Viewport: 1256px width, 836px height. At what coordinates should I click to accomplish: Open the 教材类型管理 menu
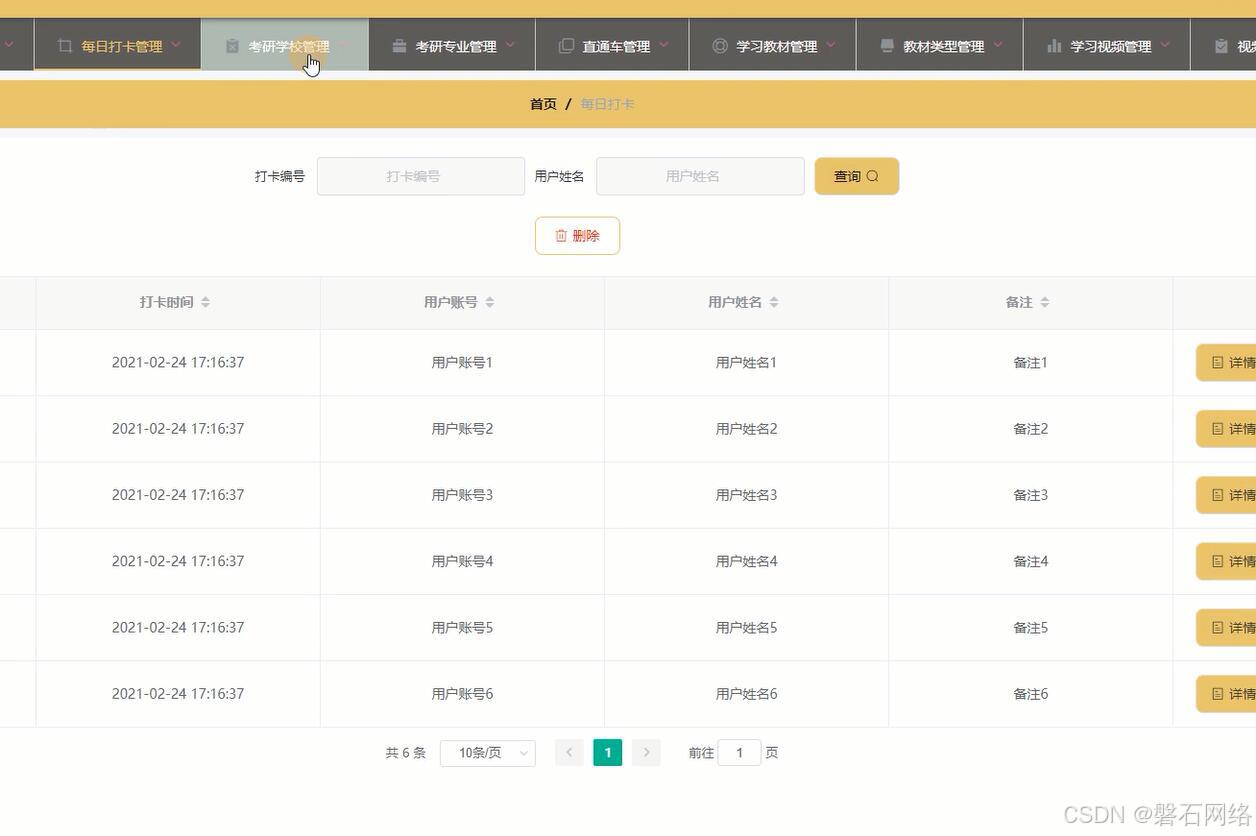click(x=940, y=45)
